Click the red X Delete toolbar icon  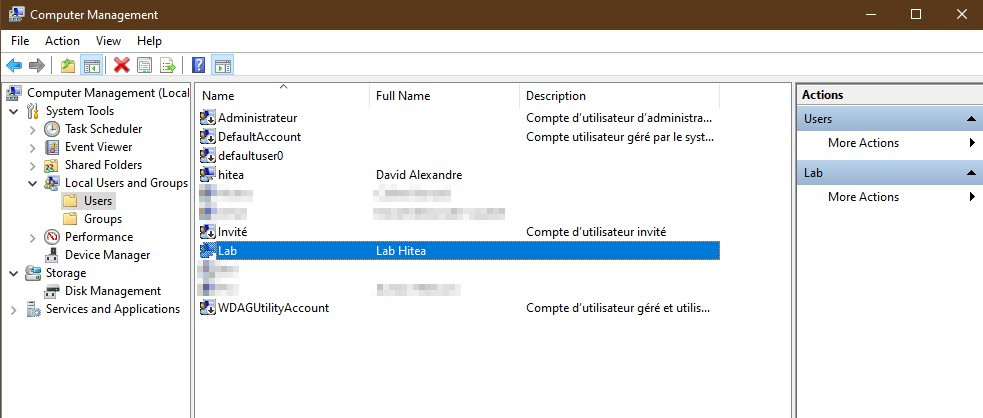point(122,65)
